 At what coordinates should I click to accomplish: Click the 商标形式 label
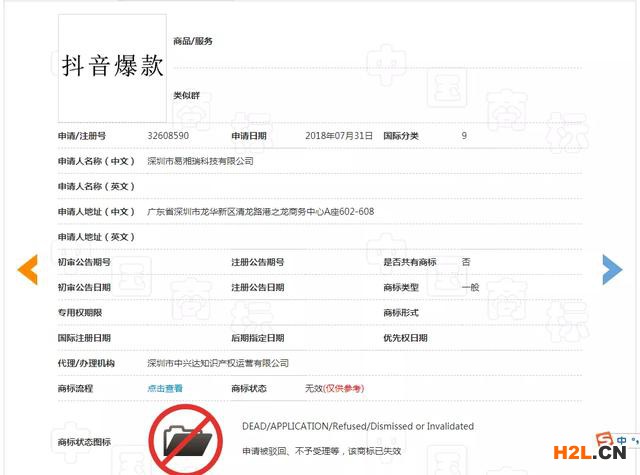pyautogui.click(x=401, y=313)
